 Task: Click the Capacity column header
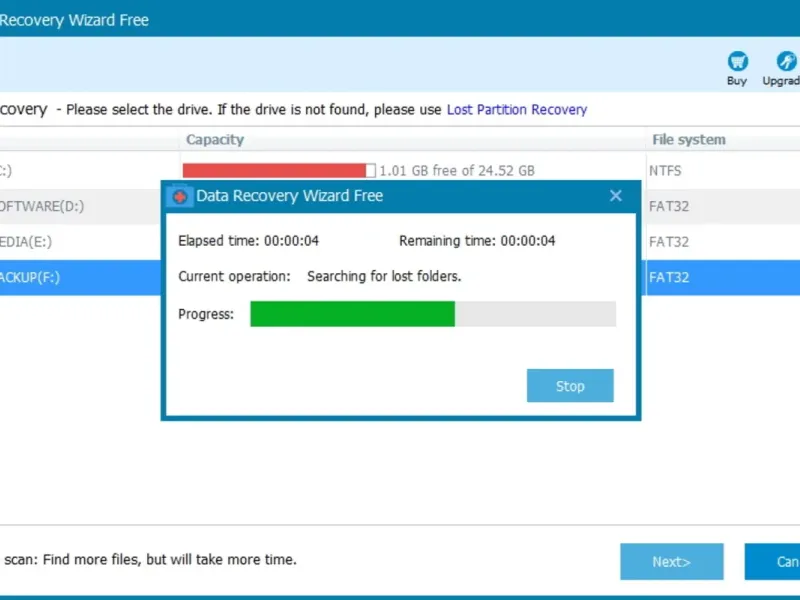(x=215, y=140)
